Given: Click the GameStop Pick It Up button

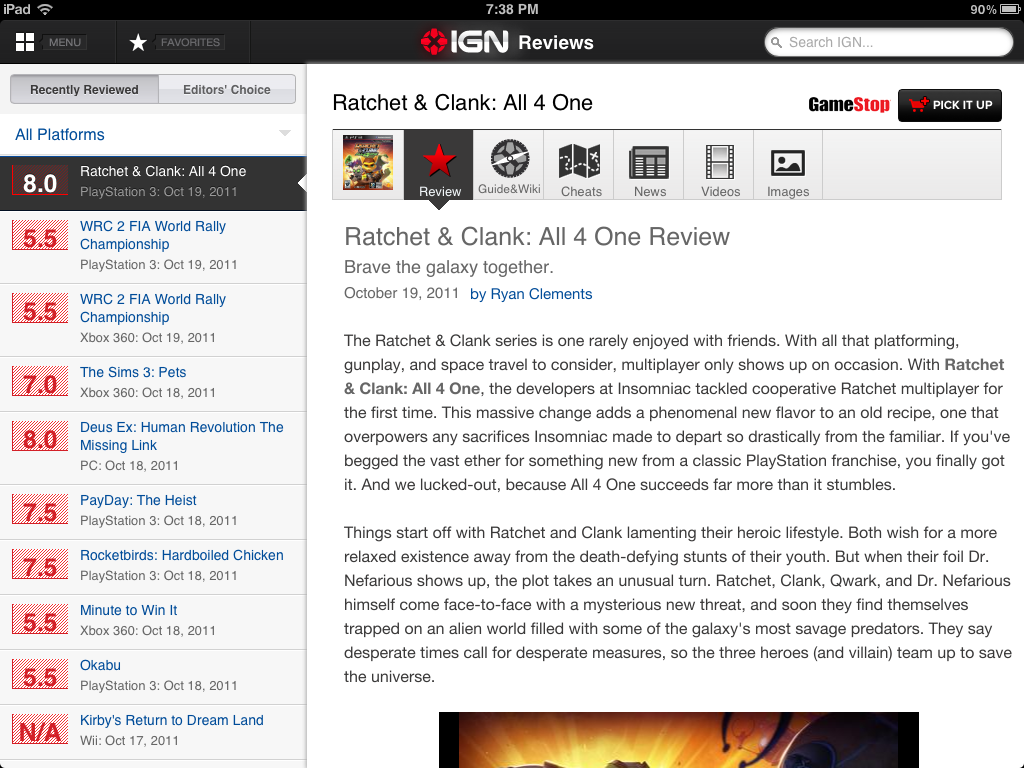Looking at the screenshot, I should point(949,105).
